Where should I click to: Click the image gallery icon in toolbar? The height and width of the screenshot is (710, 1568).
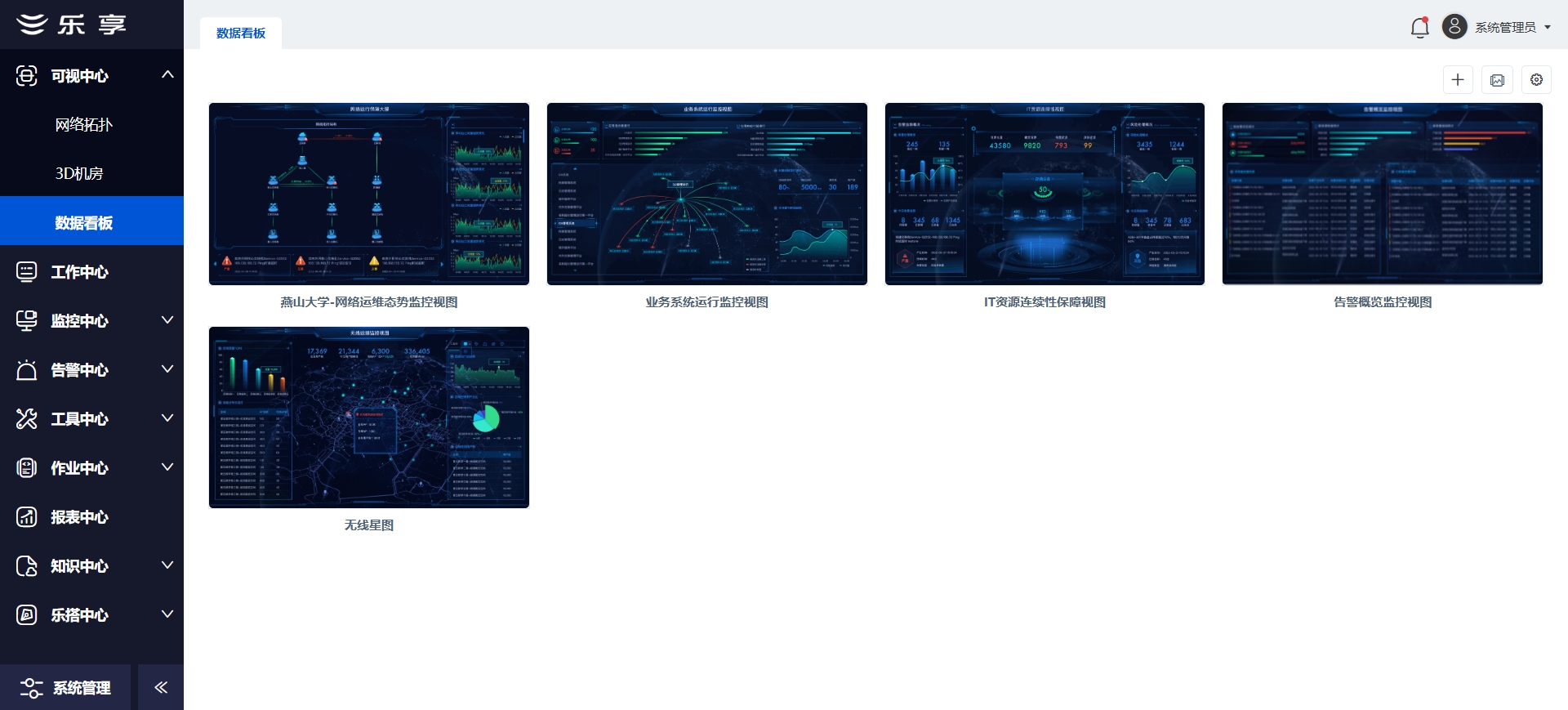click(x=1497, y=80)
